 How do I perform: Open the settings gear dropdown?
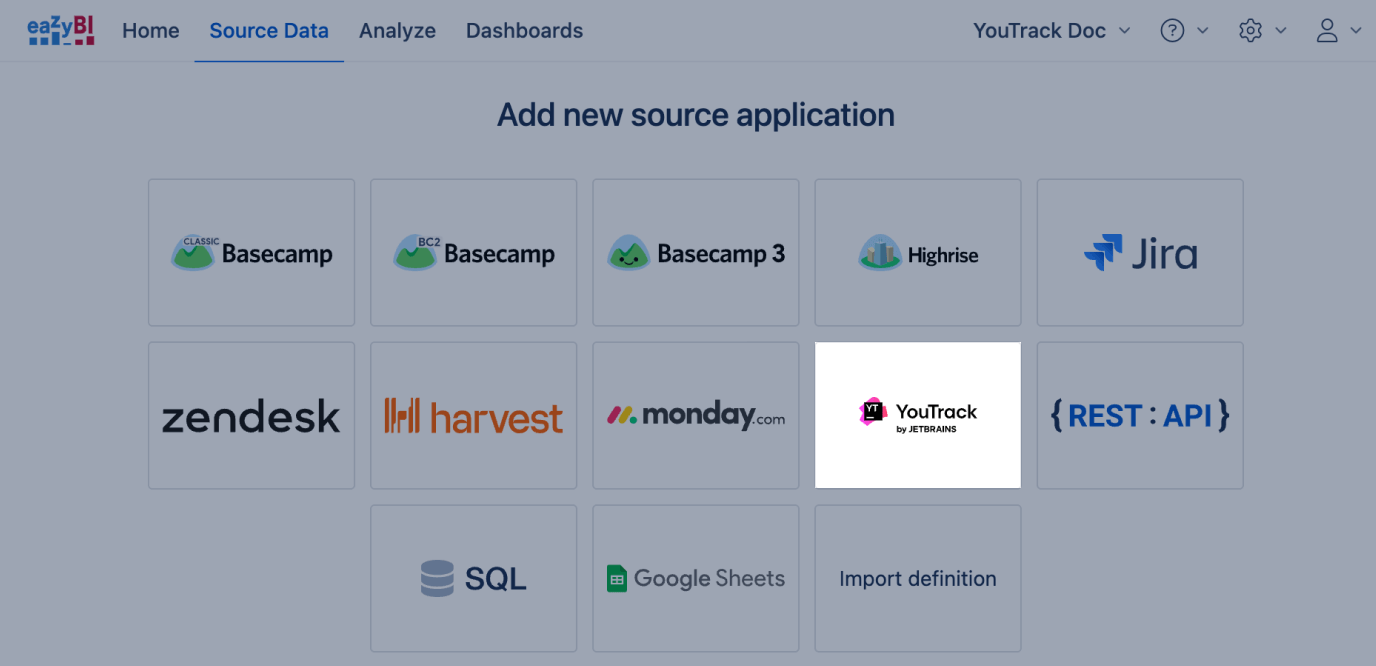pos(1262,31)
